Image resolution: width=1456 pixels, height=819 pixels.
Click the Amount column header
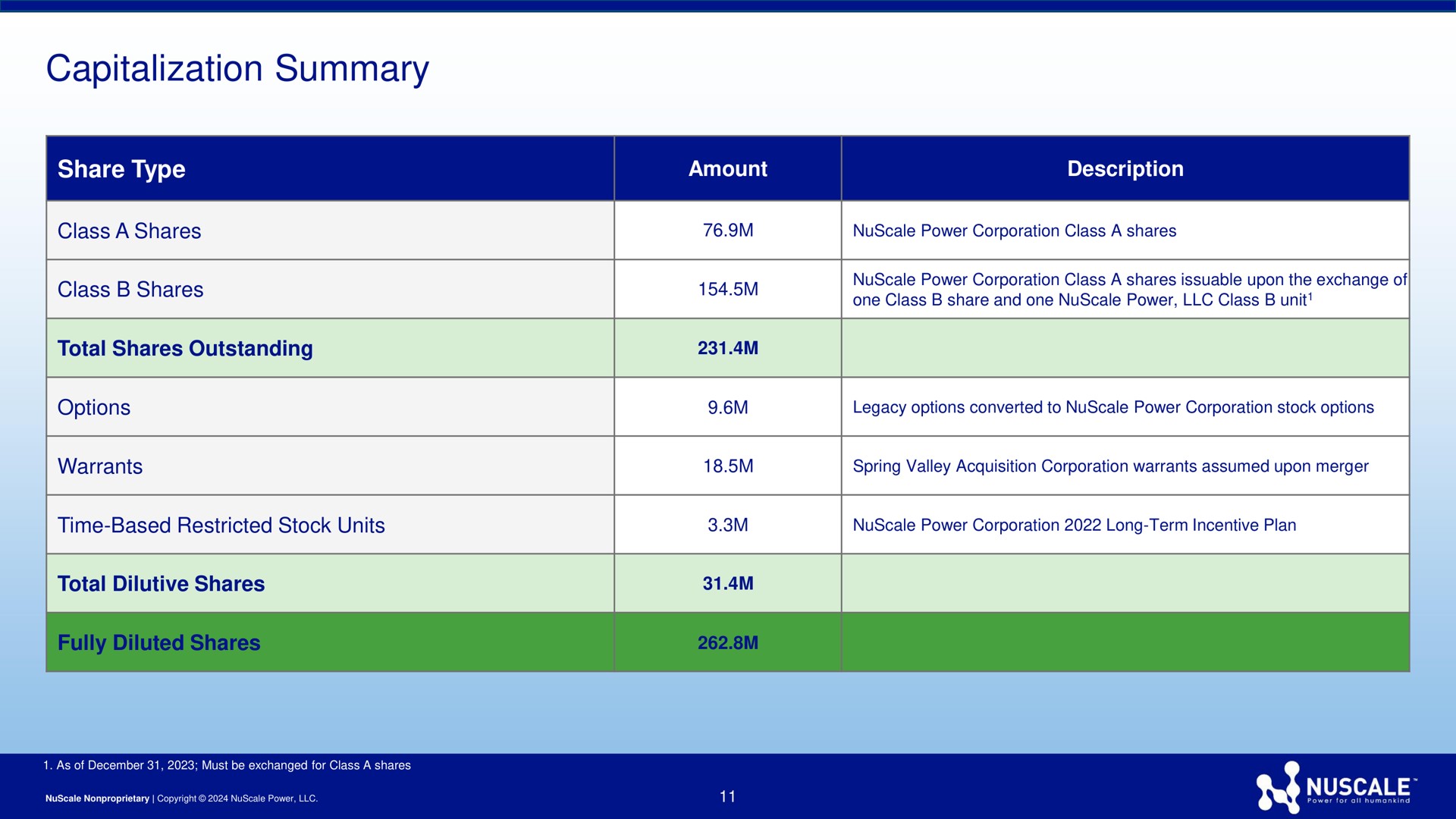point(727,168)
